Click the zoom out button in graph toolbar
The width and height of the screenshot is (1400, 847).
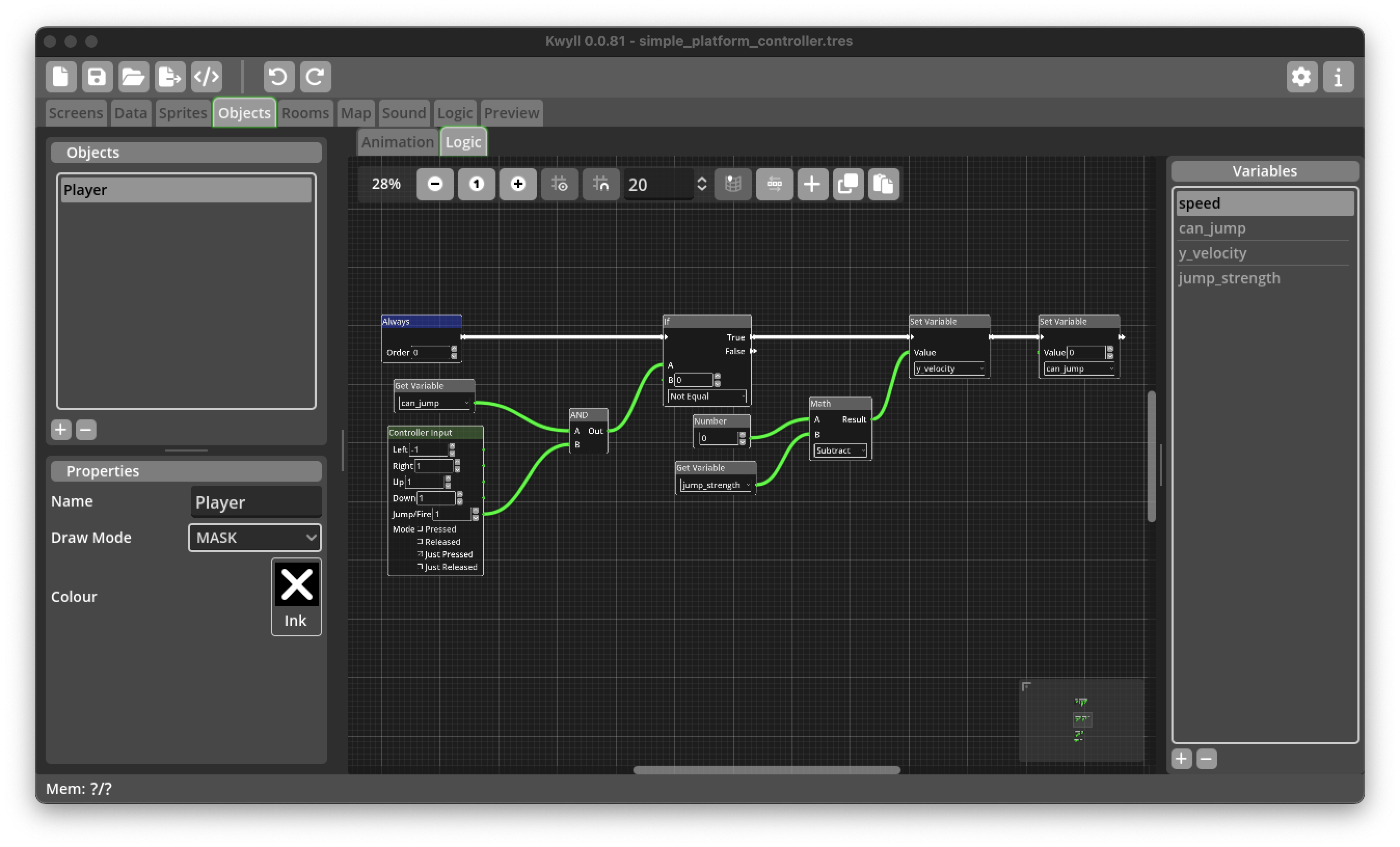(x=435, y=184)
